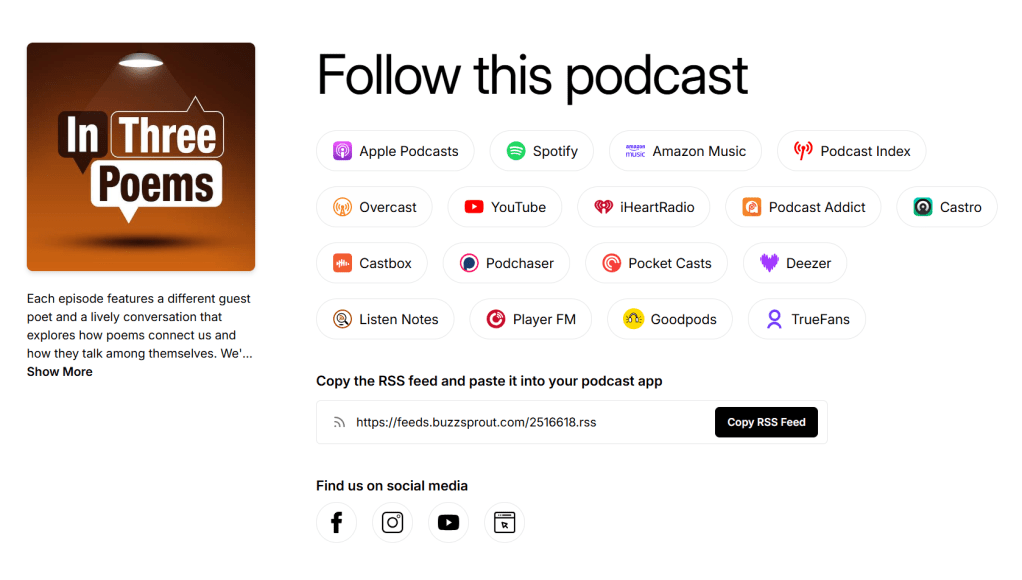This screenshot has width=1022, height=580.
Task: Open the Facebook social media icon
Action: (x=336, y=522)
